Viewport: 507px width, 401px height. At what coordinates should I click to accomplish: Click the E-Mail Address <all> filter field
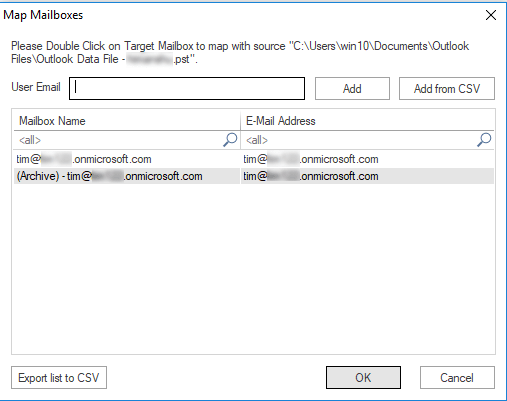coord(359,140)
